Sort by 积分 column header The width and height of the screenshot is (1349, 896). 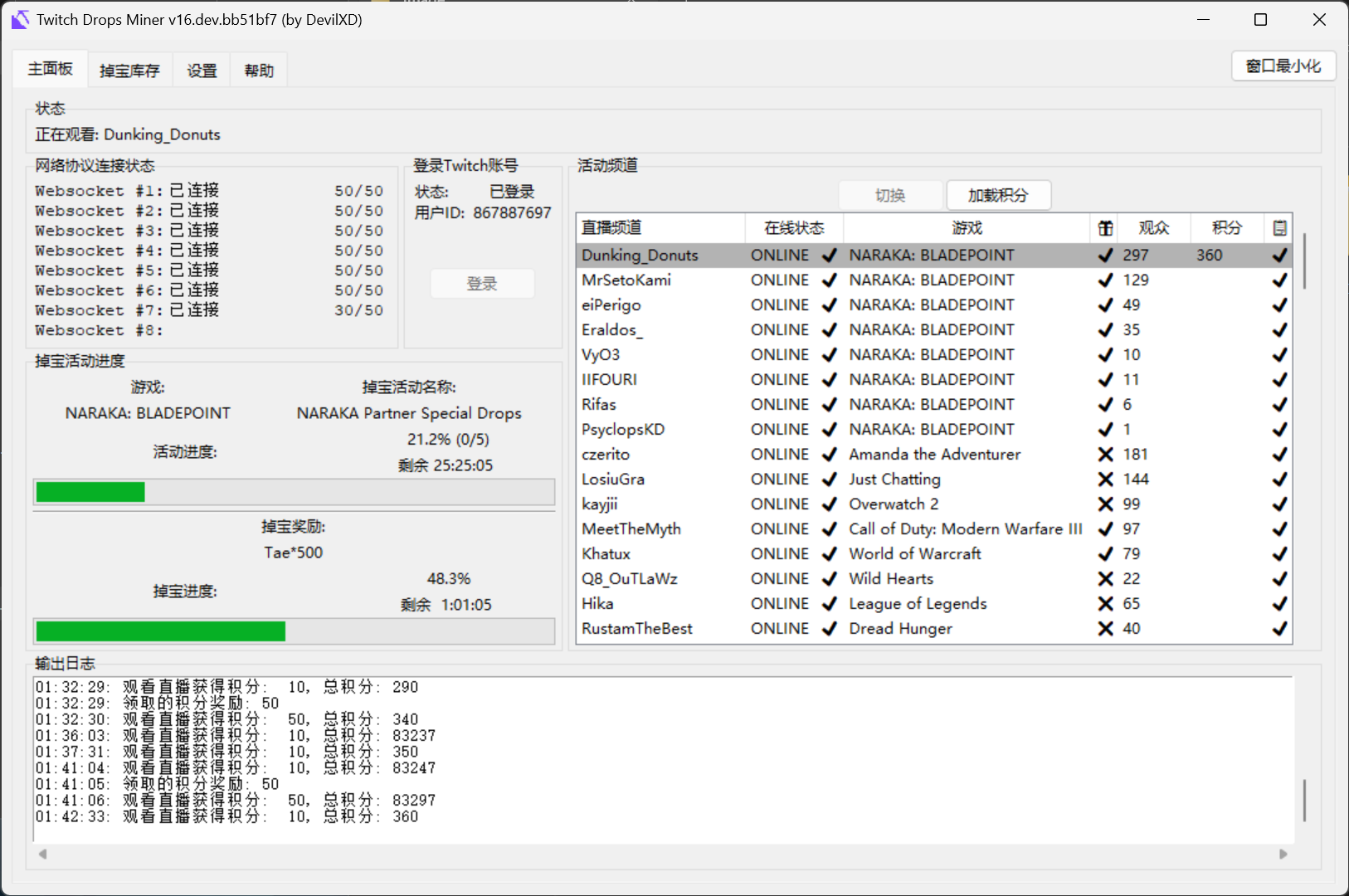[1227, 228]
